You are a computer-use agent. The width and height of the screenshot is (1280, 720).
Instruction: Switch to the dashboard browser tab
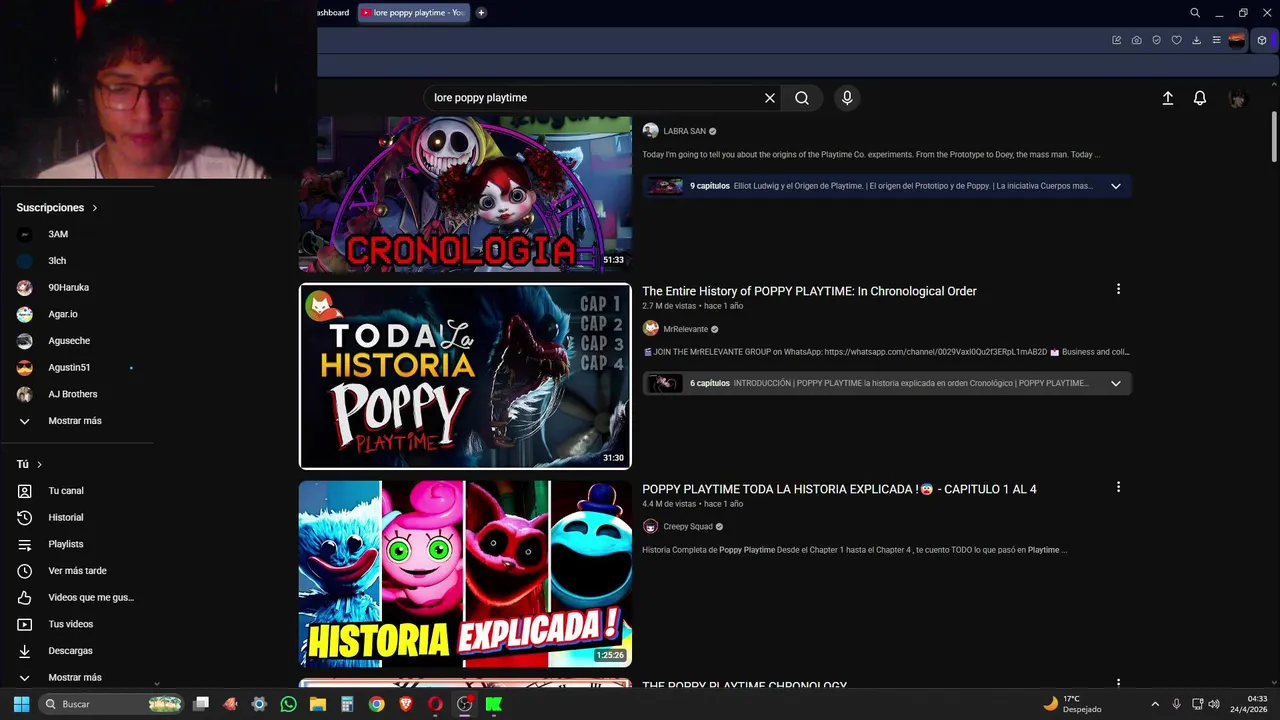coord(333,13)
